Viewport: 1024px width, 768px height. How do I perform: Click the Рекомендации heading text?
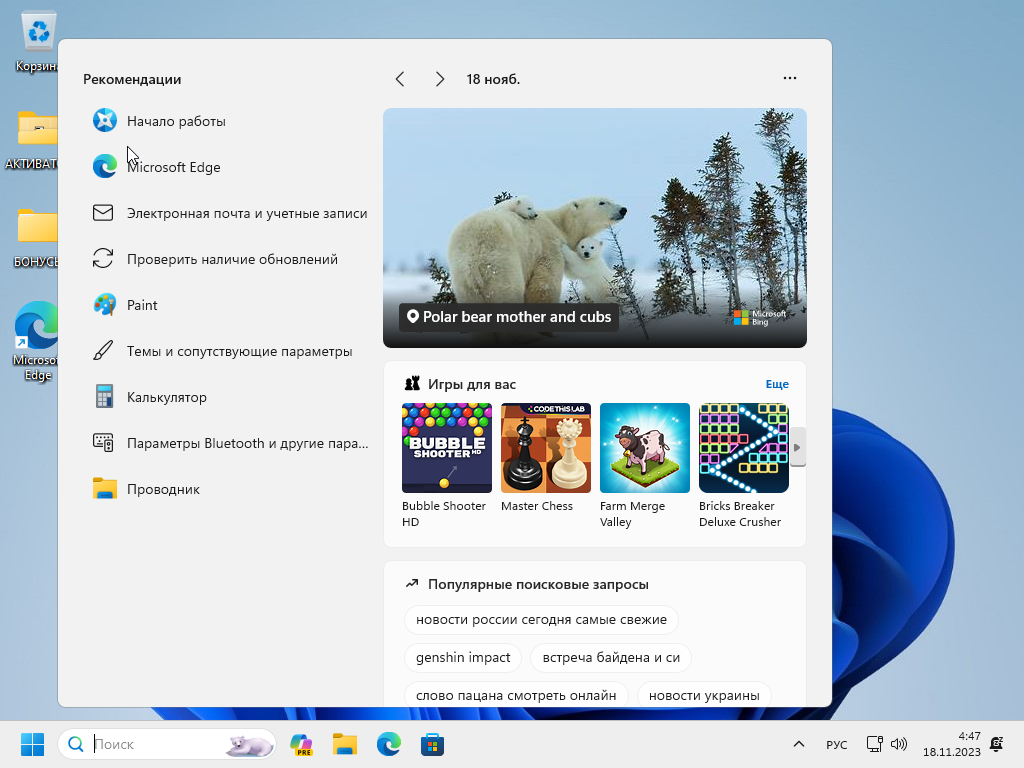click(x=132, y=79)
